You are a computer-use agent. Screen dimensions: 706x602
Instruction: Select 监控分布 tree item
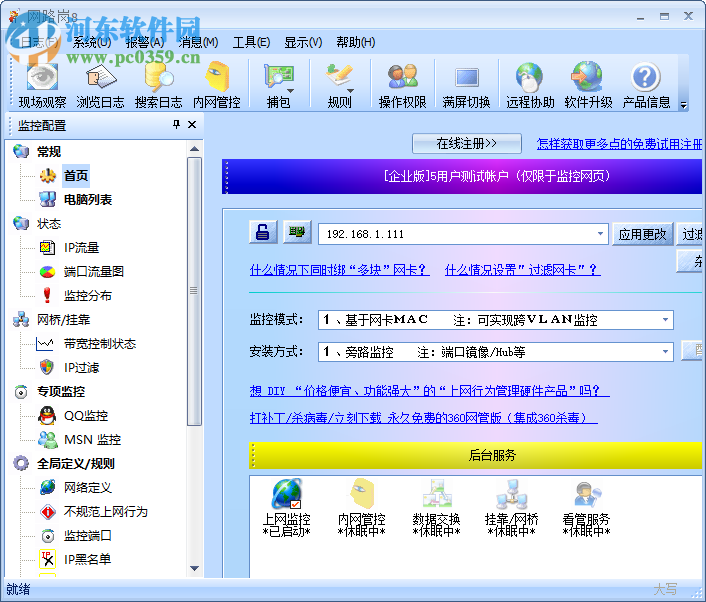point(87,296)
